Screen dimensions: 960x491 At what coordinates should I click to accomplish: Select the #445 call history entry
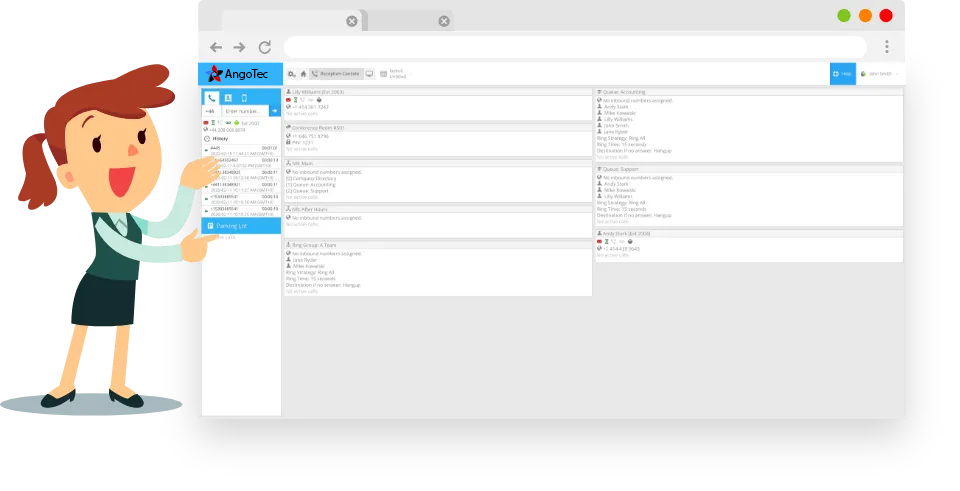pos(242,151)
